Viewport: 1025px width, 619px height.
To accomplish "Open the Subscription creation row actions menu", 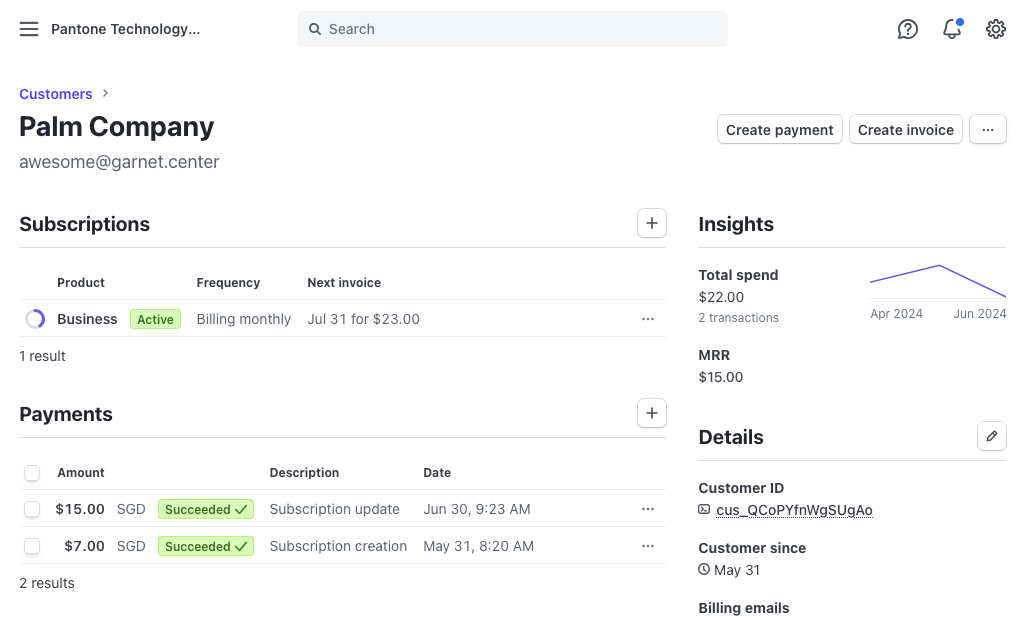I will pos(647,546).
